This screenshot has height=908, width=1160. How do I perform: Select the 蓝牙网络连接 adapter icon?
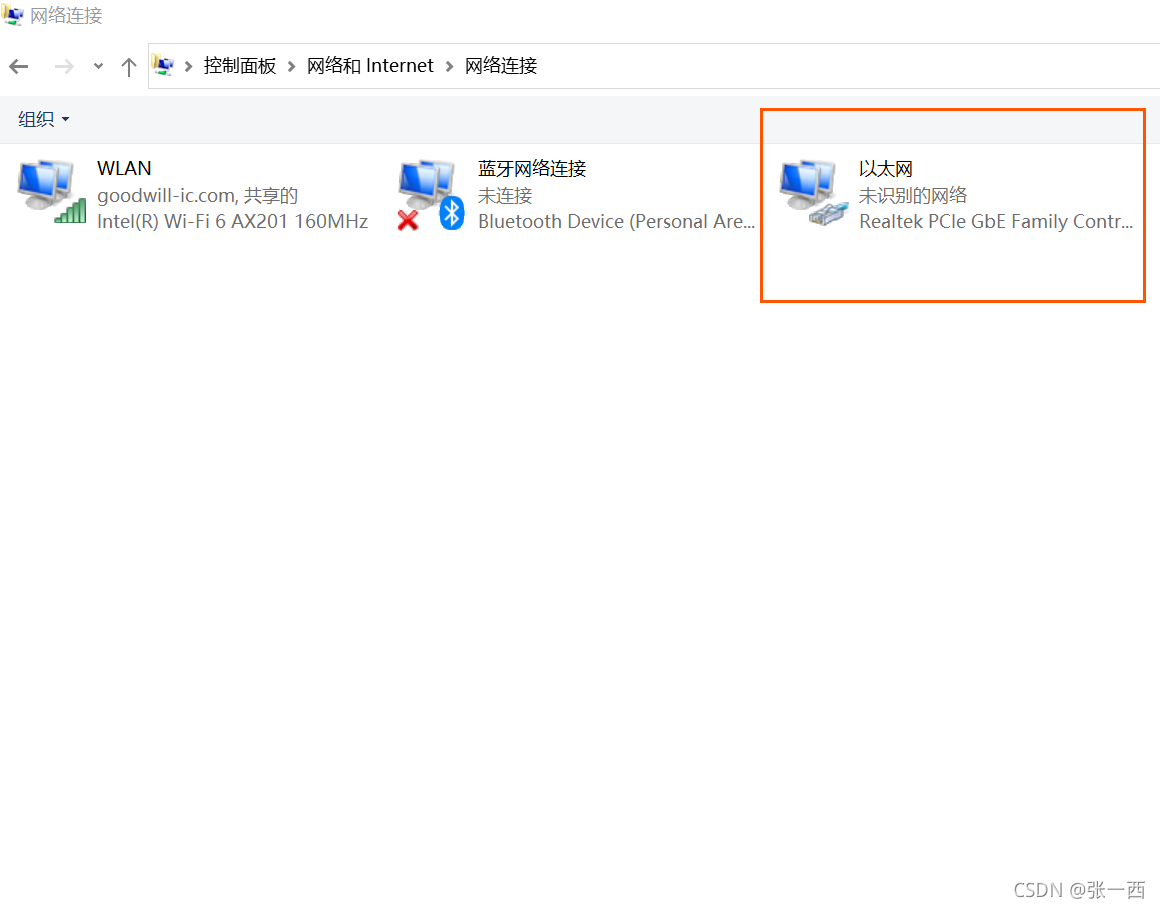tap(431, 194)
